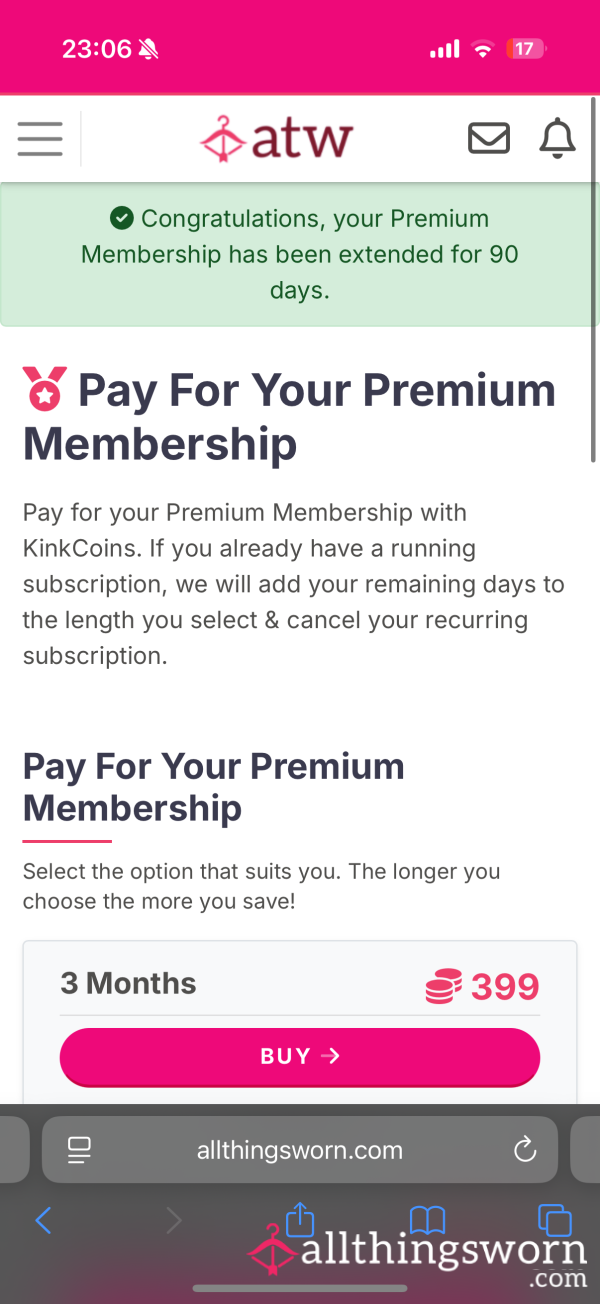Go back with the browser arrow
Image resolution: width=600 pixels, height=1304 pixels.
(x=43, y=1220)
